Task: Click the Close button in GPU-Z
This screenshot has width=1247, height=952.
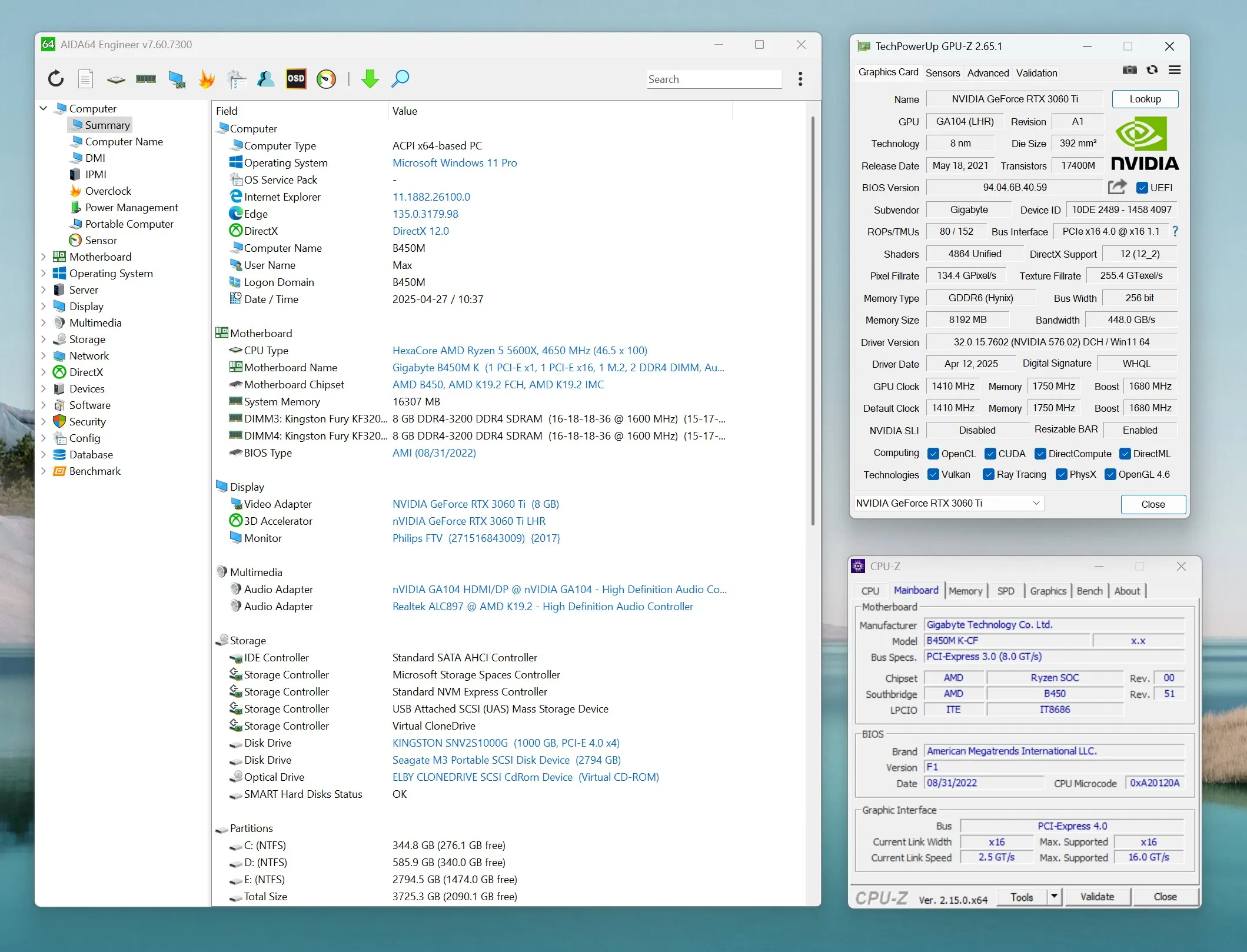Action: pos(1153,504)
